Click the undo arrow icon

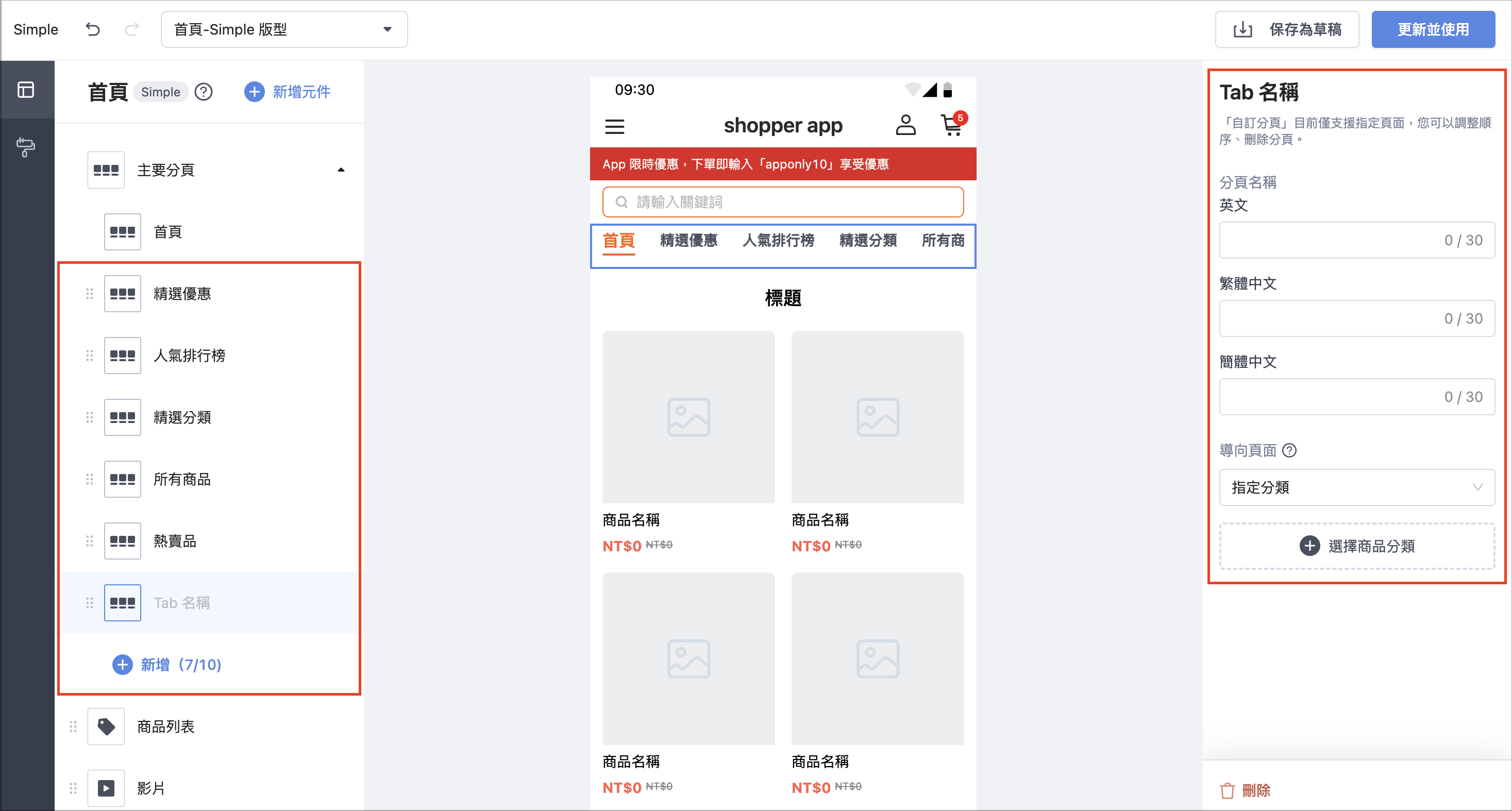click(93, 29)
